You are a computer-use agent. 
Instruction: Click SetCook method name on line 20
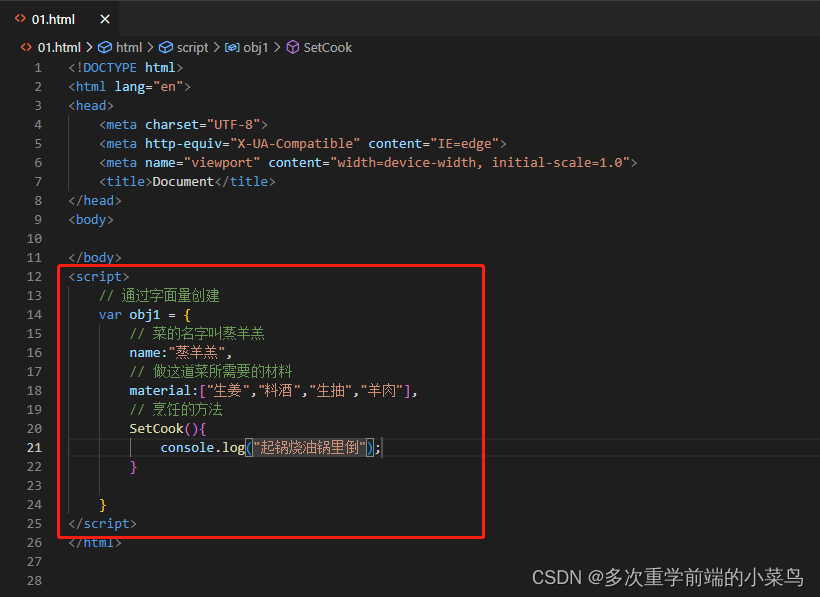[x=156, y=429]
